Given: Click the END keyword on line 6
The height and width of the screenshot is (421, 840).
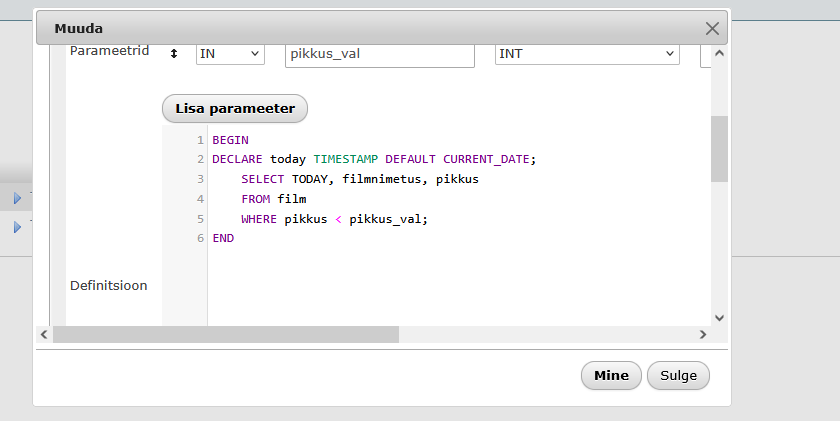Looking at the screenshot, I should [x=223, y=238].
